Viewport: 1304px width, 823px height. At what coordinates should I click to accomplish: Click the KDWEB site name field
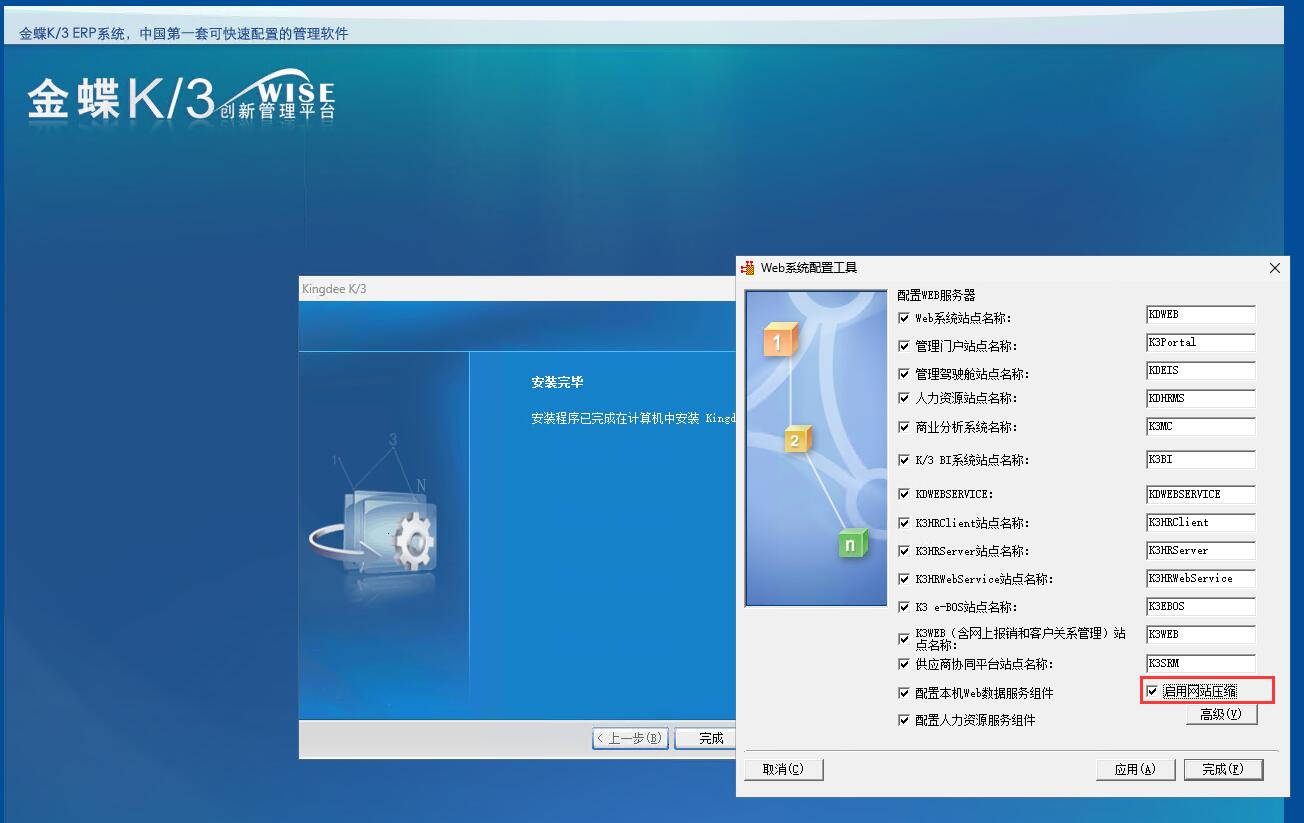click(1200, 315)
